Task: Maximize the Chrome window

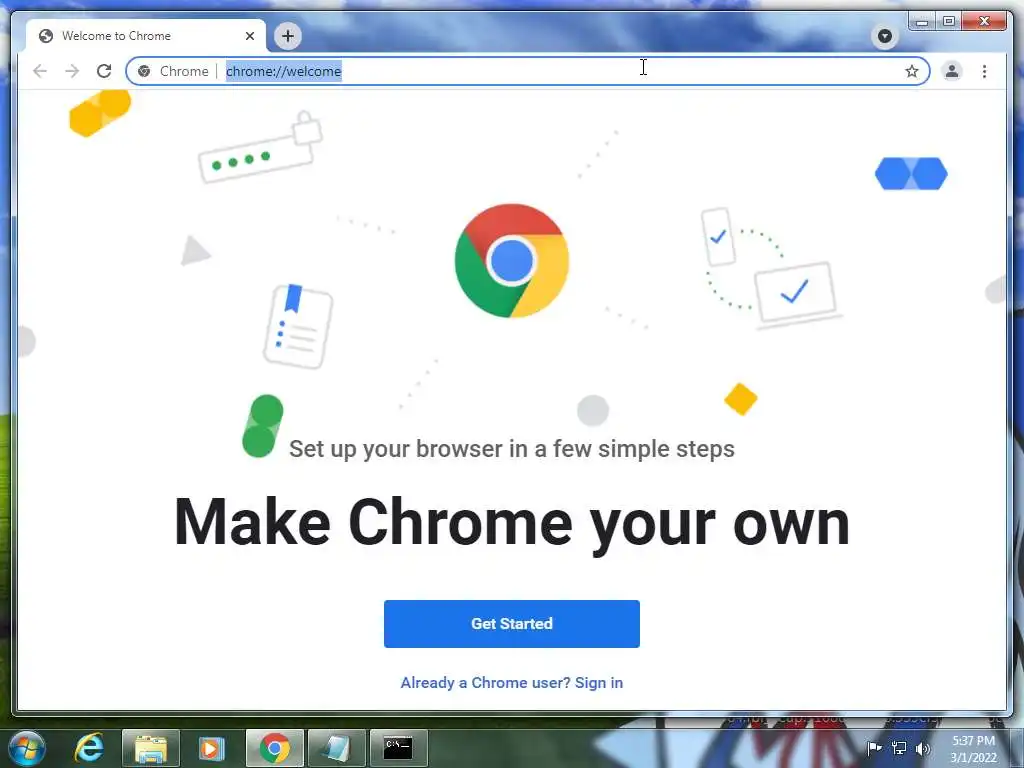Action: pyautogui.click(x=949, y=22)
